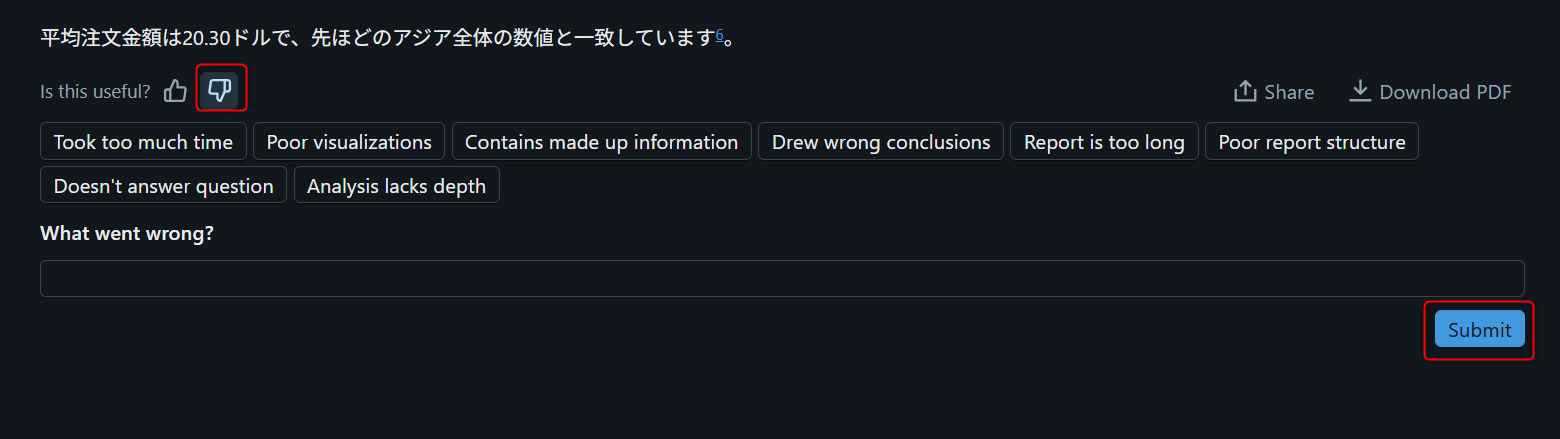Image resolution: width=1560 pixels, height=439 pixels.
Task: Mark feedback as "Report is too long"
Action: tap(1104, 142)
